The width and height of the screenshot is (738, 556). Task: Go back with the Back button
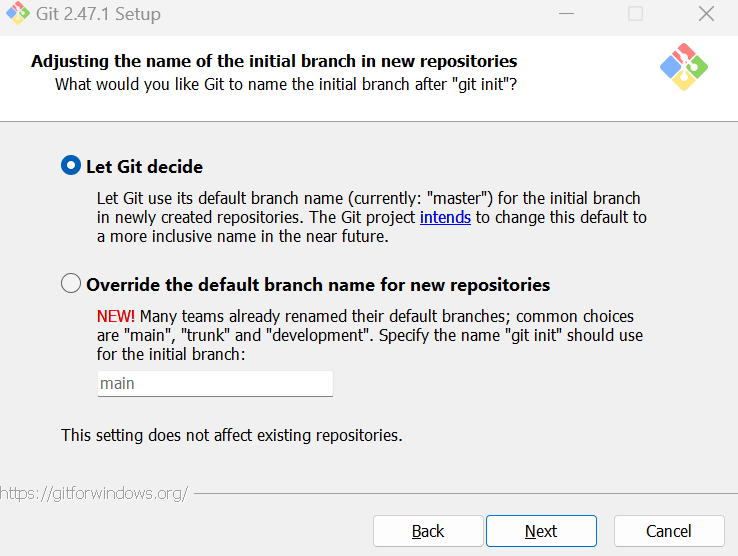click(x=428, y=531)
